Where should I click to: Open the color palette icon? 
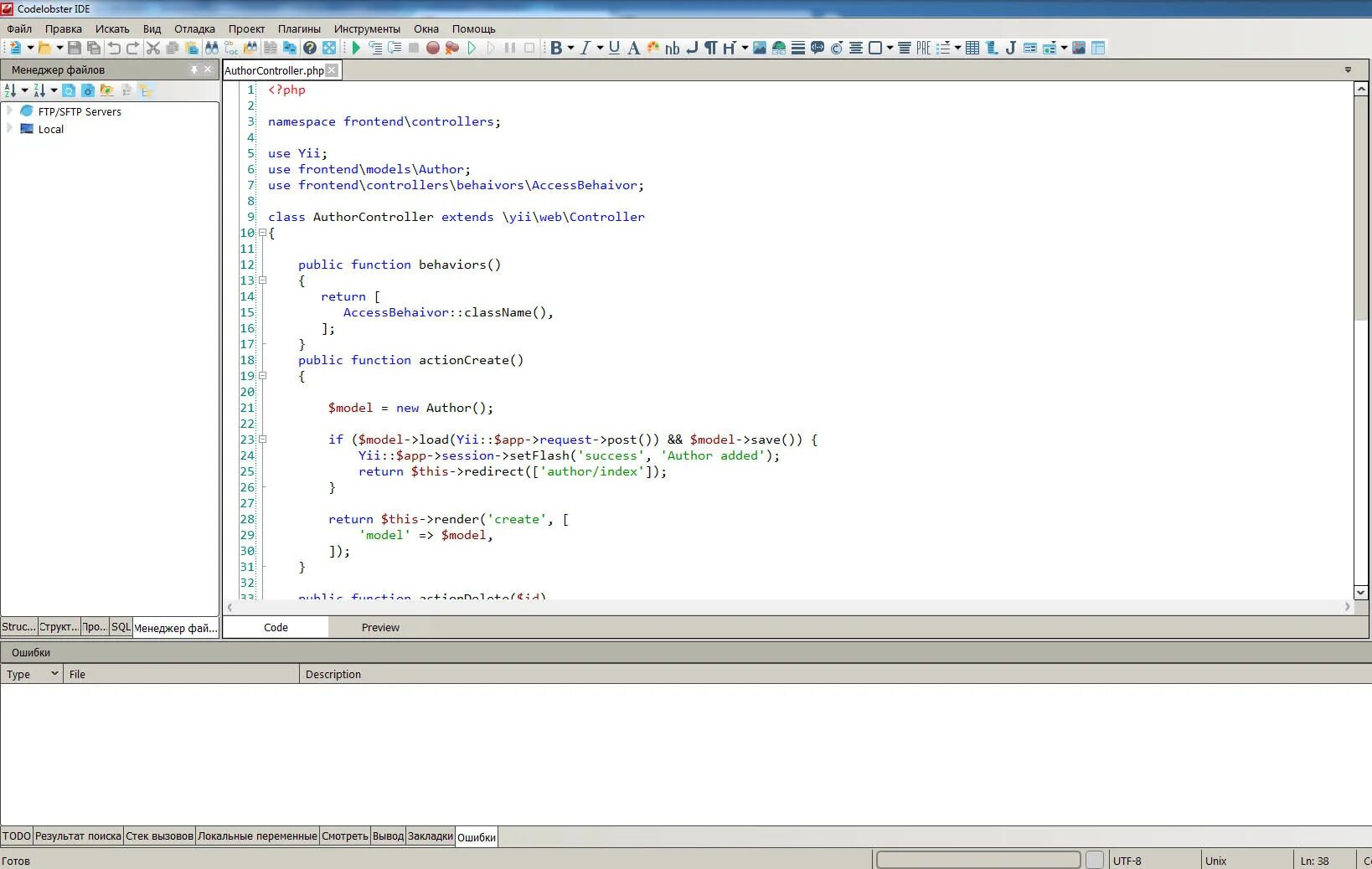pyautogui.click(x=653, y=48)
